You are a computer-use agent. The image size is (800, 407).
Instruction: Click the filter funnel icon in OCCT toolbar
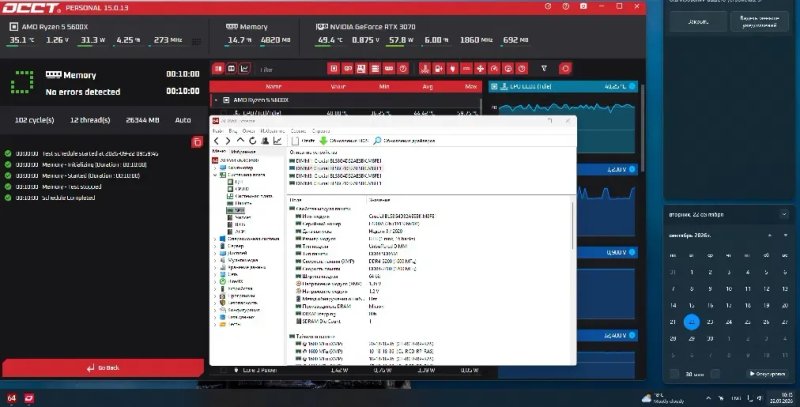544,68
